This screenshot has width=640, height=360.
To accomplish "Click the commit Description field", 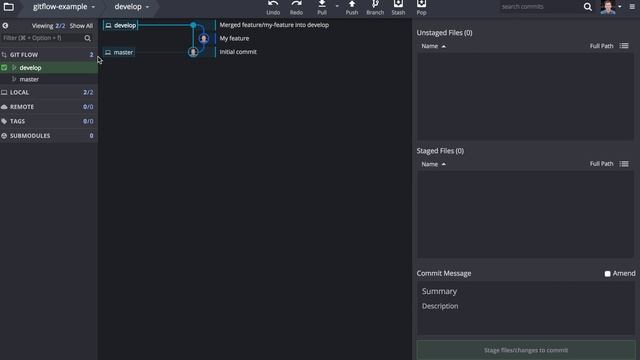I will [x=526, y=306].
